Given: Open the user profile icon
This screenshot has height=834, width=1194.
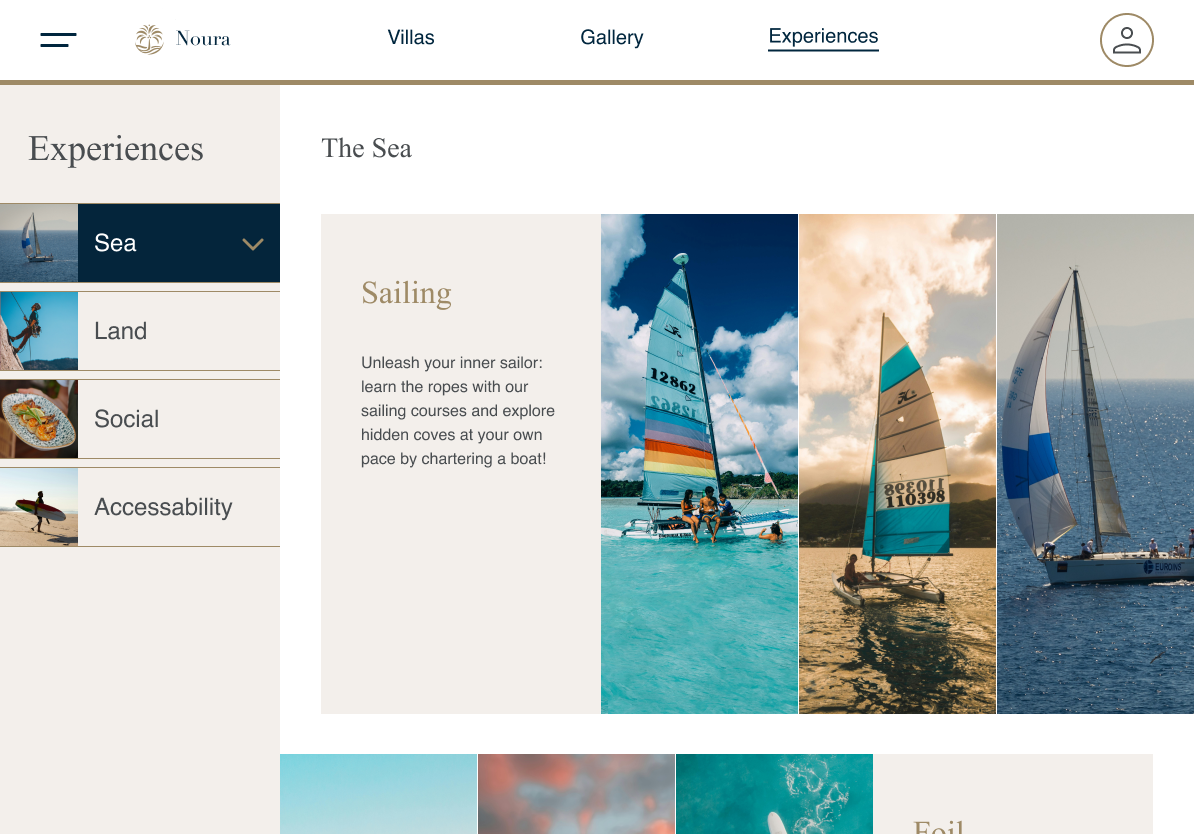Looking at the screenshot, I should click(x=1126, y=40).
